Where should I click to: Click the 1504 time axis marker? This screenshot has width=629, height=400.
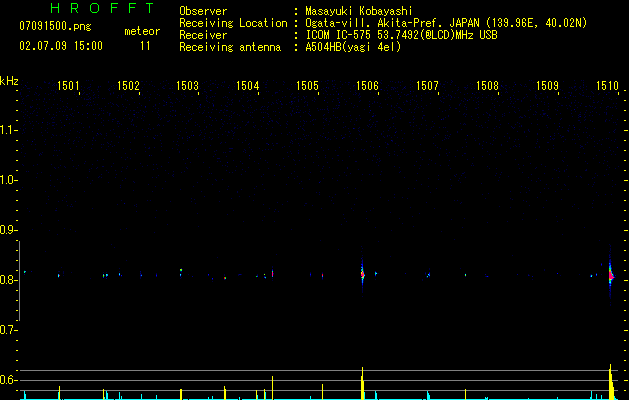[x=248, y=85]
